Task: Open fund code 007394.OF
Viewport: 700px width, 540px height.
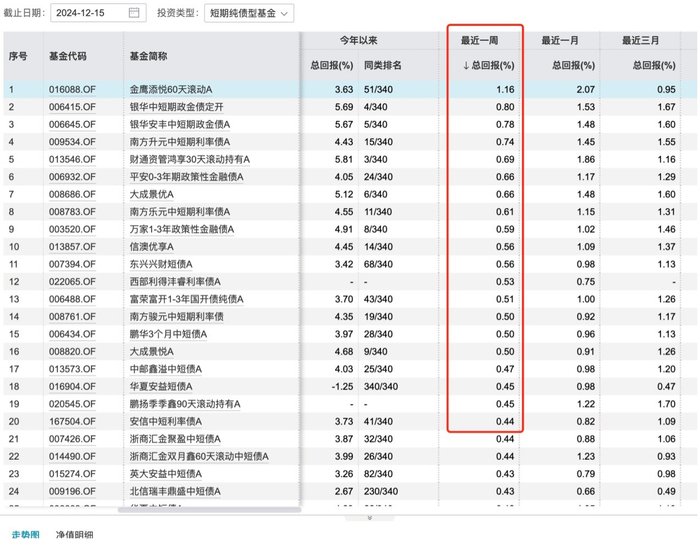Action: pos(72,264)
